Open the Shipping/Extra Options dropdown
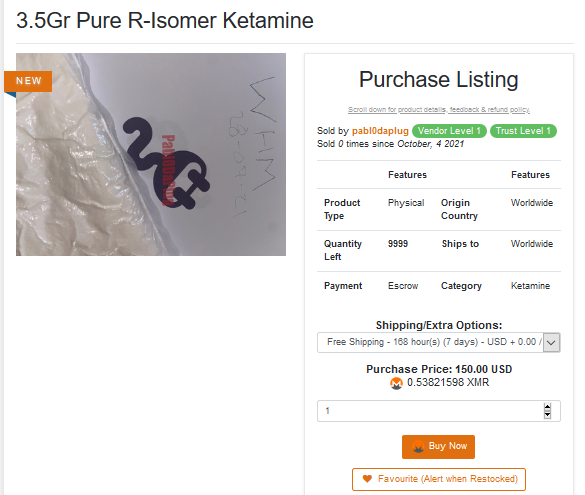The image size is (585, 495). [x=439, y=342]
